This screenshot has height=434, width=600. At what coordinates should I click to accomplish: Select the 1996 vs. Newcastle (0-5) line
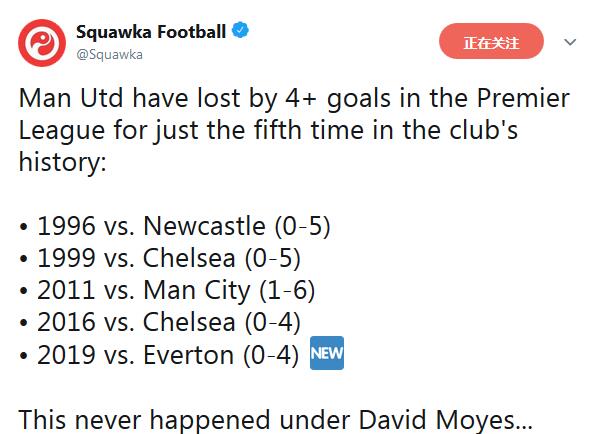[184, 226]
